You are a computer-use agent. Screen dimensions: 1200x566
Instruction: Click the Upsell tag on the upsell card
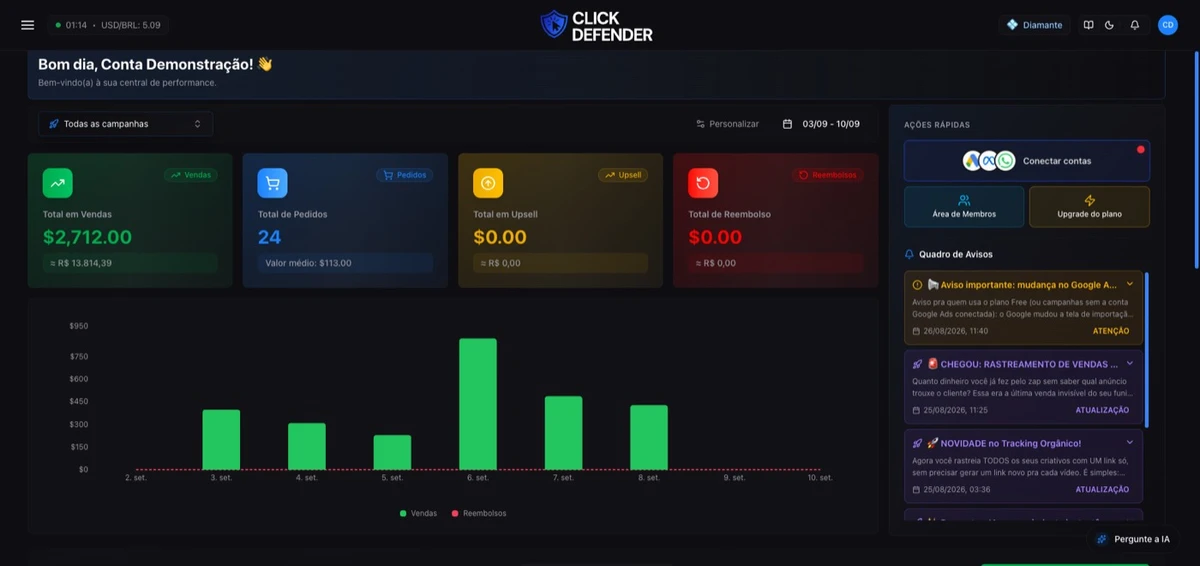pyautogui.click(x=623, y=175)
